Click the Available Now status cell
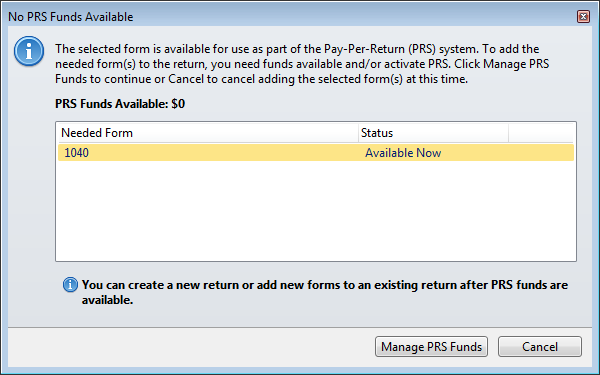The height and width of the screenshot is (375, 600). 403,153
